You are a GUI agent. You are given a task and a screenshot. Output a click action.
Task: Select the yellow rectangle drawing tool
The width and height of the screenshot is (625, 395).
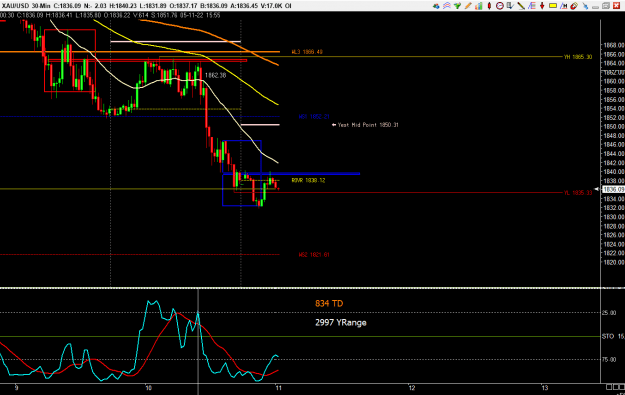pyautogui.click(x=553, y=6)
